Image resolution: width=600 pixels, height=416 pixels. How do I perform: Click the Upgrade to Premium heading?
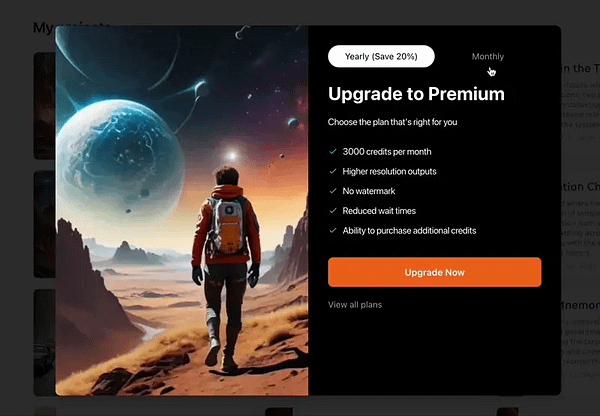pyautogui.click(x=416, y=94)
